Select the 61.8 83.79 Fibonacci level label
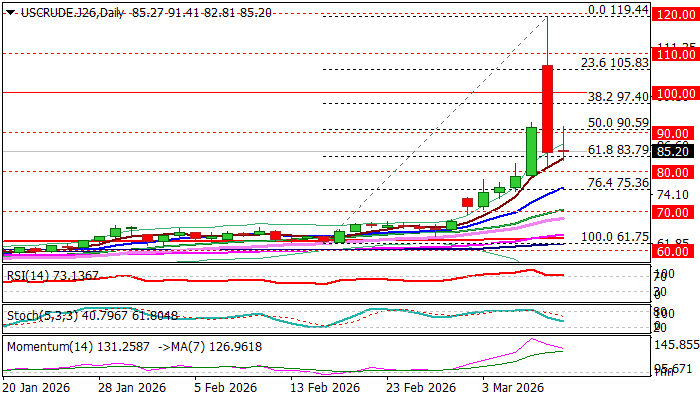Viewport: 700px width, 400px height. [x=618, y=149]
